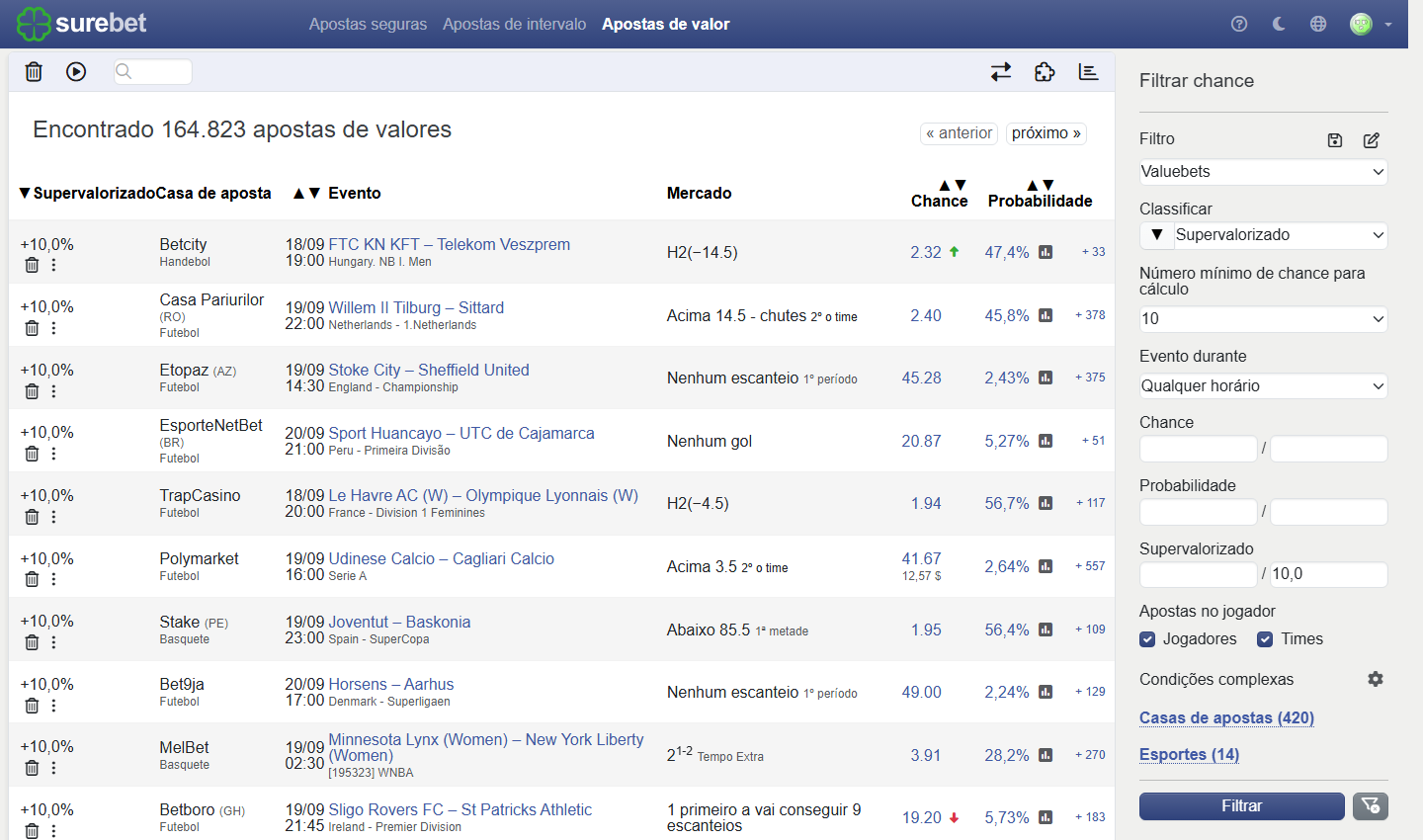
Task: Open probability chart for Stoke City row
Action: point(1046,378)
